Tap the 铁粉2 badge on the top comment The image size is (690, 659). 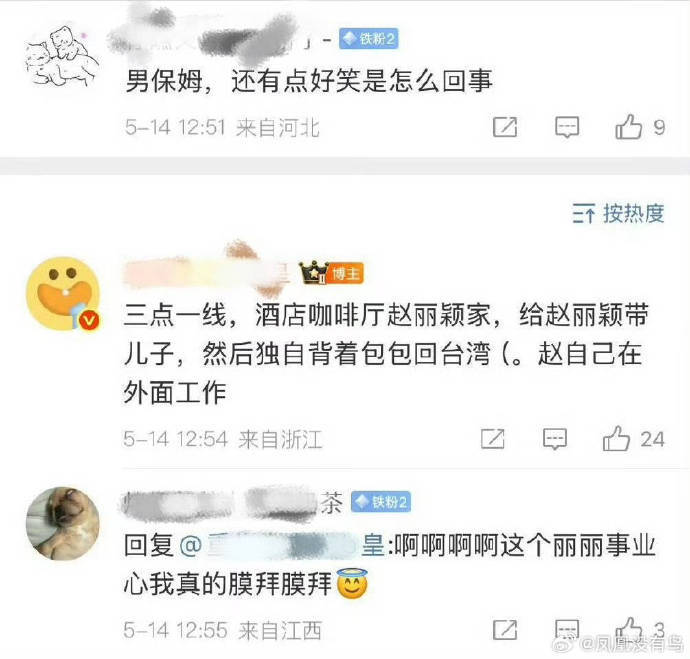(369, 39)
